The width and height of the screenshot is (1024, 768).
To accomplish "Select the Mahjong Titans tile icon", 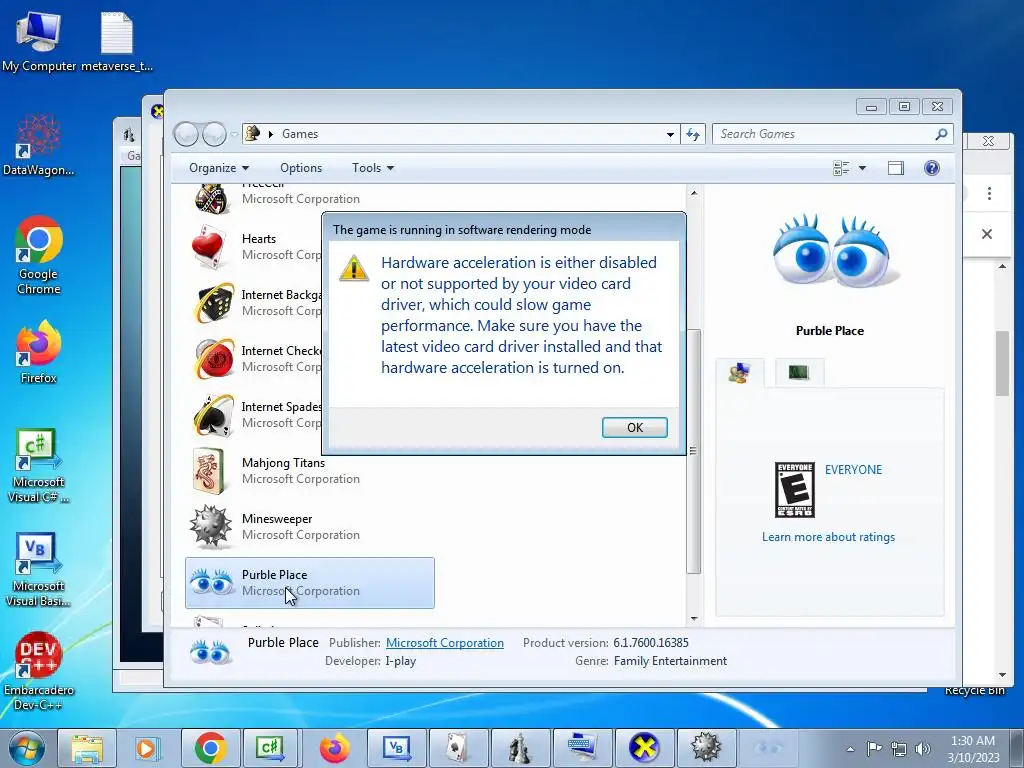I will point(210,470).
